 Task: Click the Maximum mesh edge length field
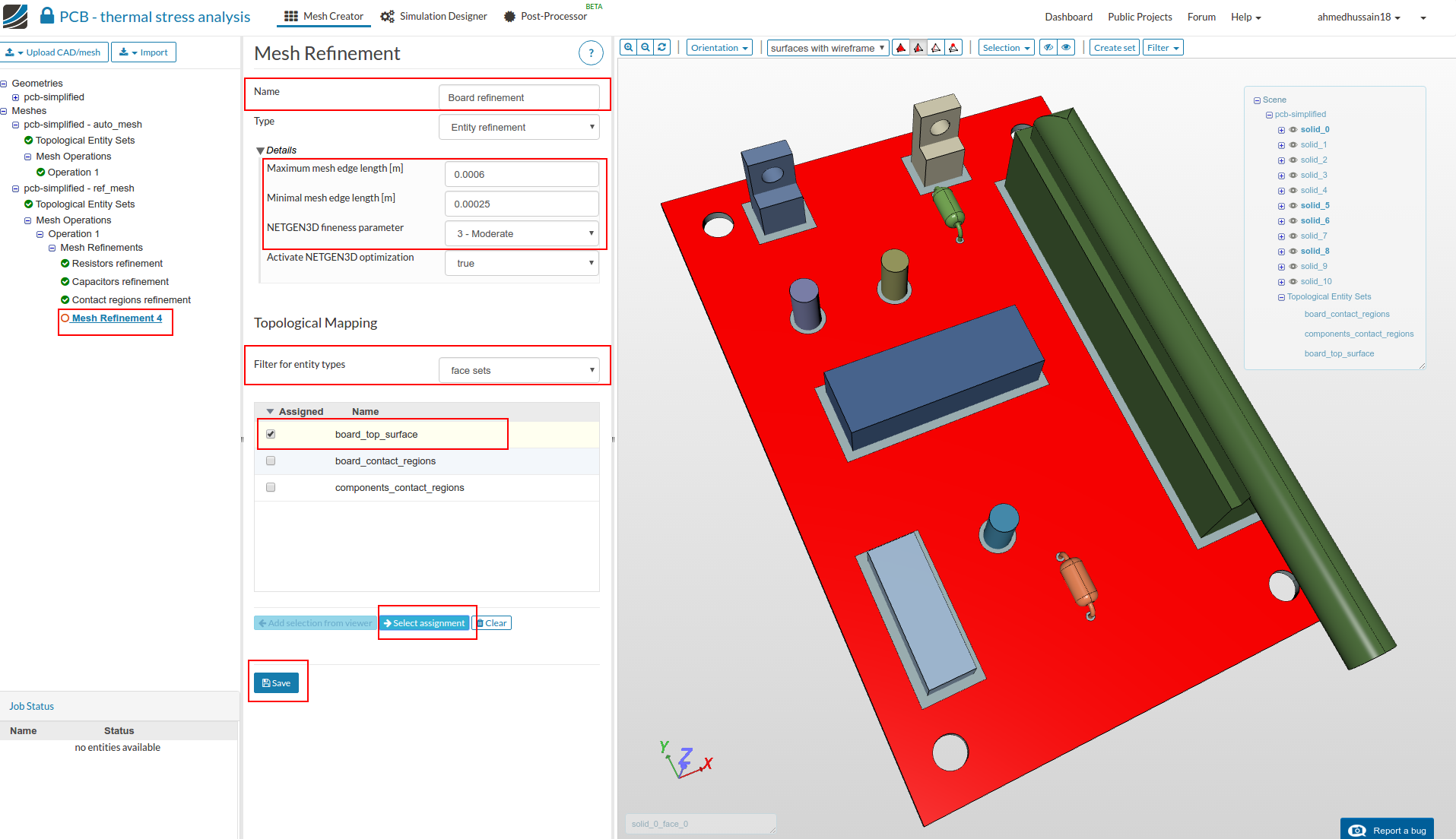point(522,174)
